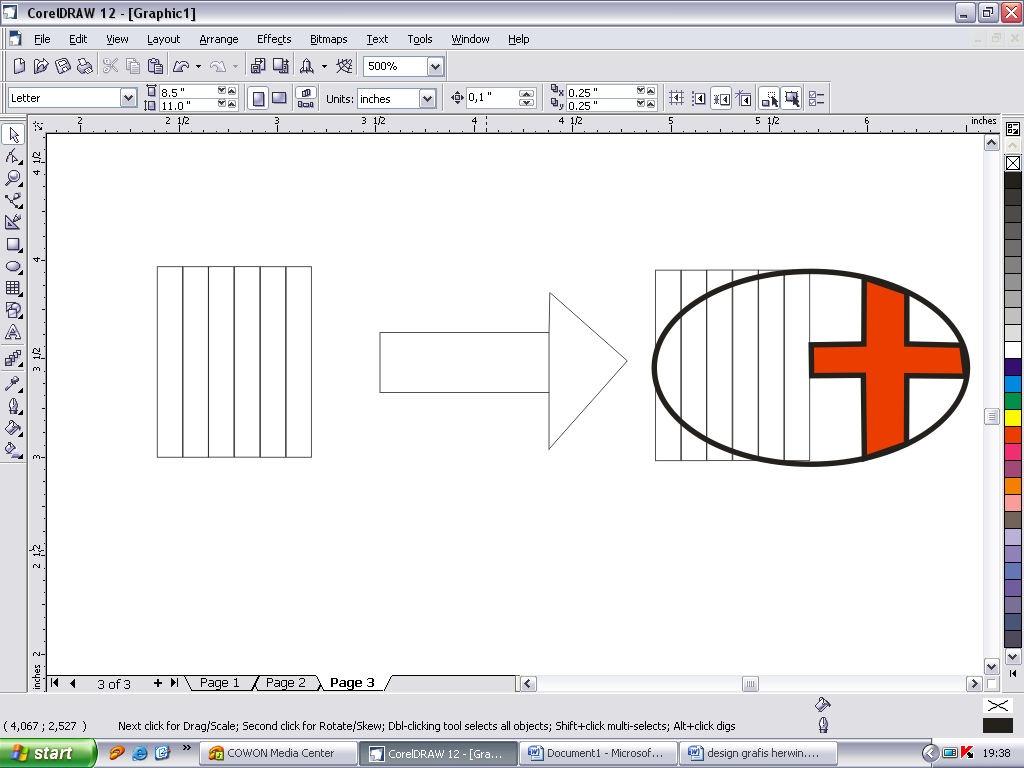Viewport: 1024px width, 768px height.
Task: Open the Effects menu
Action: 274,39
